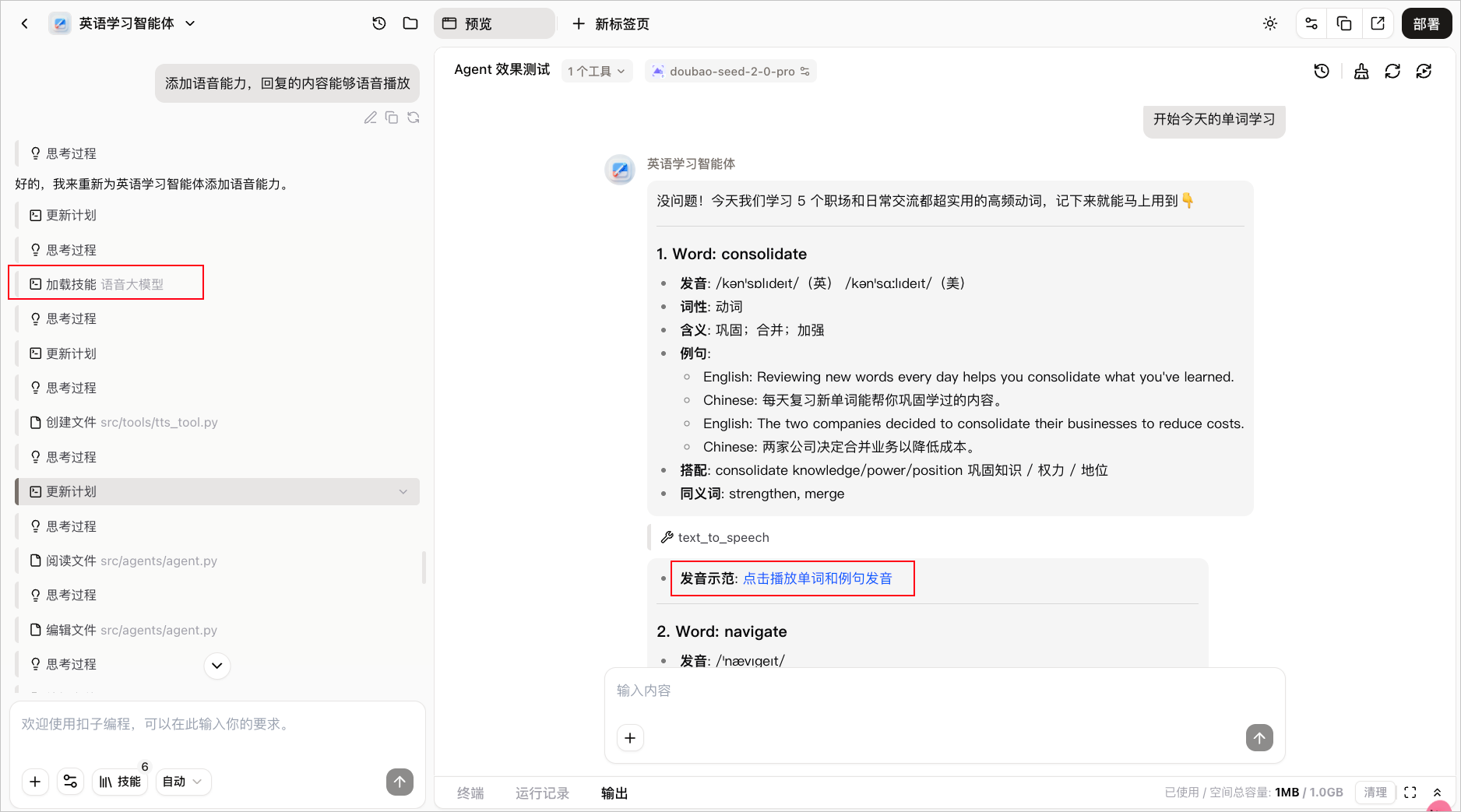Copy the user message with copy icon
1461x812 pixels.
tap(392, 118)
